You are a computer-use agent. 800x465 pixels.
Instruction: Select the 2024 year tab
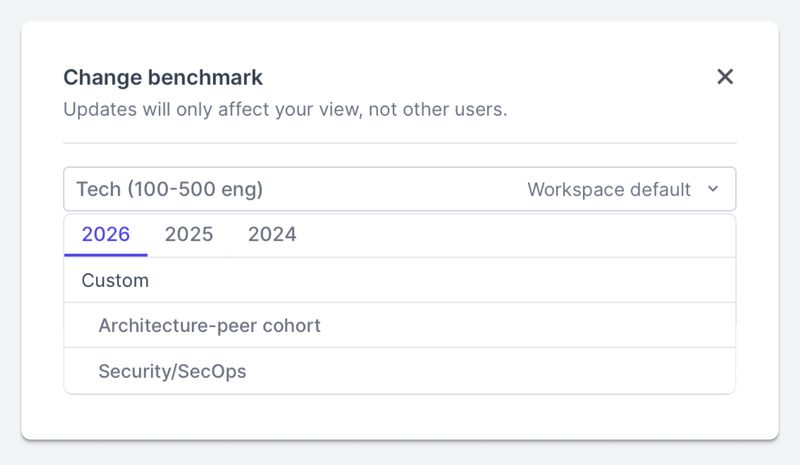[272, 235]
